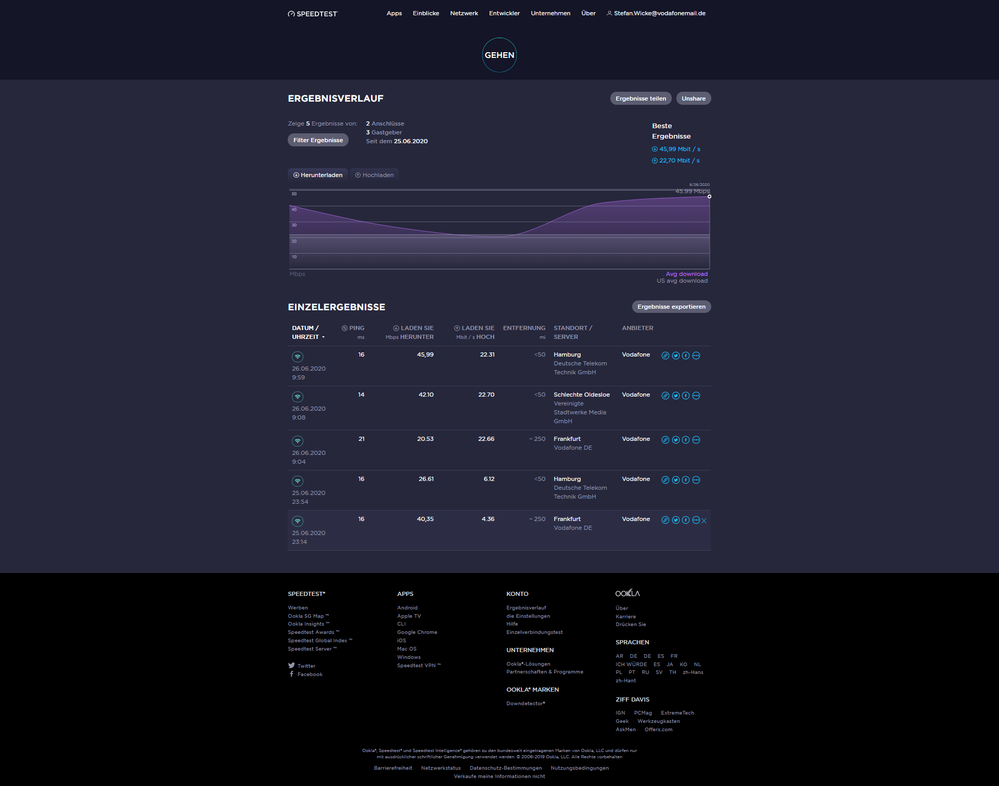The width and height of the screenshot is (999, 786).
Task: Copy link icon for 23:54 result
Action: tap(665, 480)
